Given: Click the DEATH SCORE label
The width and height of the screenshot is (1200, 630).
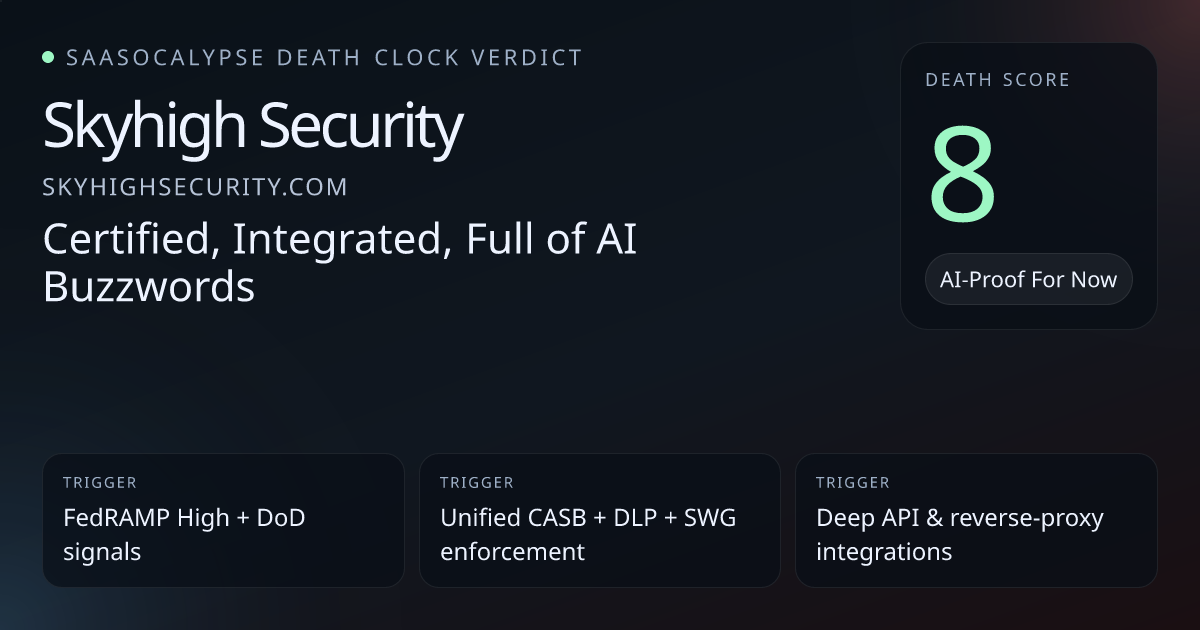Looking at the screenshot, I should 997,80.
